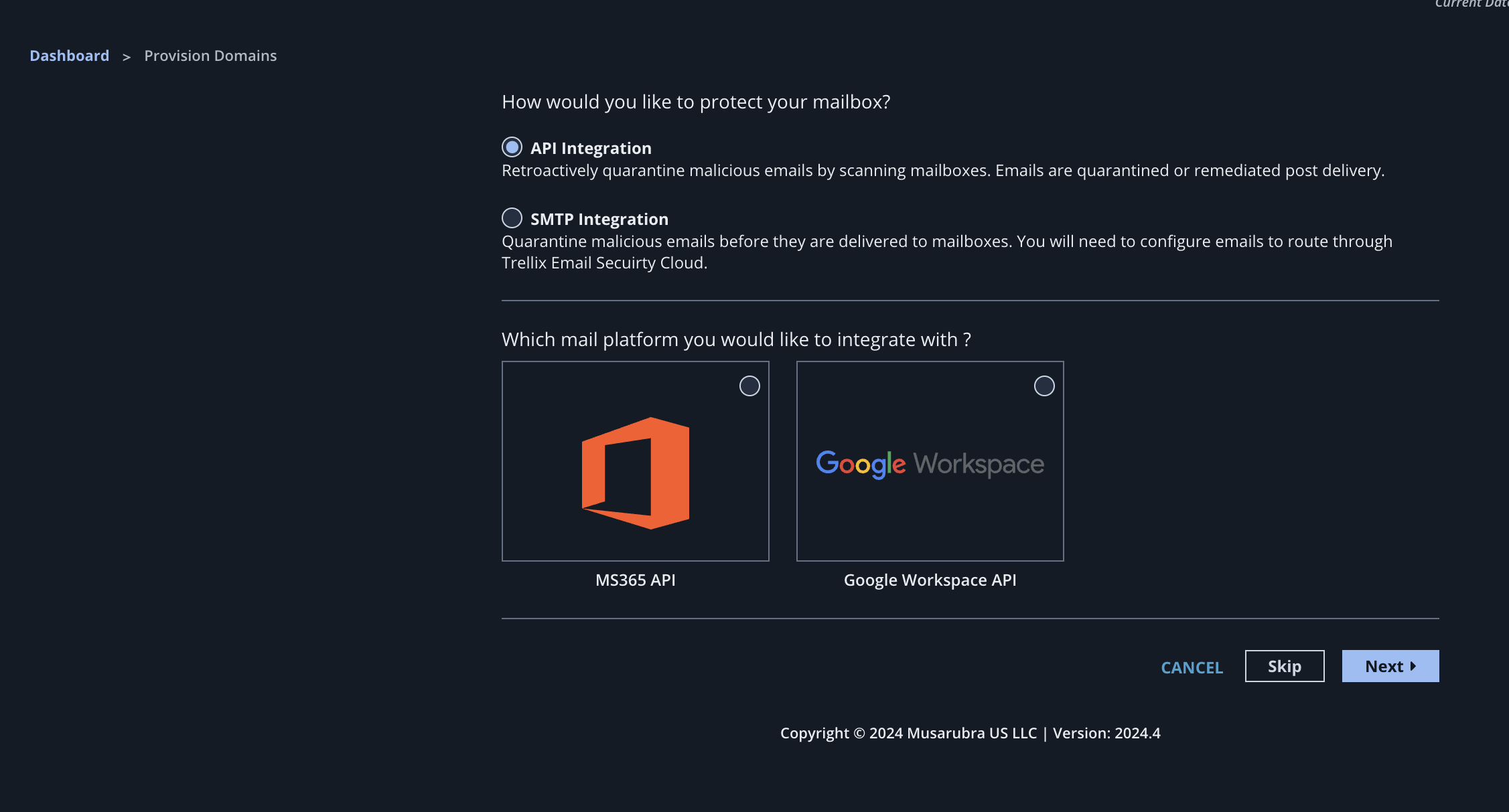Click the 'How would you like to protect' heading
The height and width of the screenshot is (812, 1509).
pos(696,102)
